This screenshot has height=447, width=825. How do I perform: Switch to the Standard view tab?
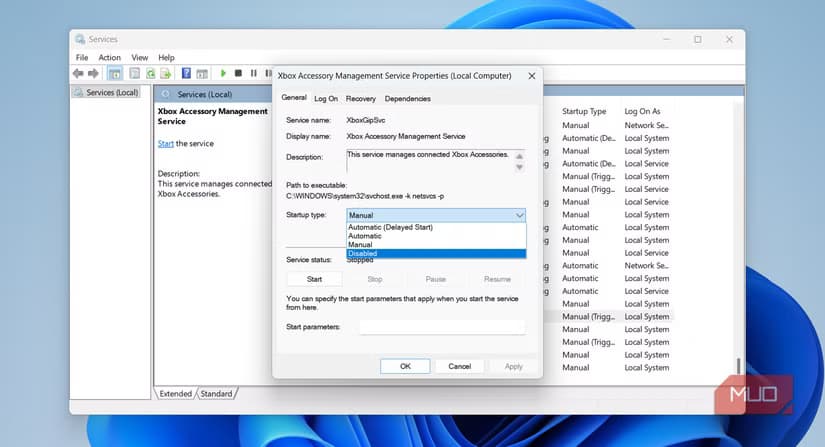pyautogui.click(x=216, y=393)
